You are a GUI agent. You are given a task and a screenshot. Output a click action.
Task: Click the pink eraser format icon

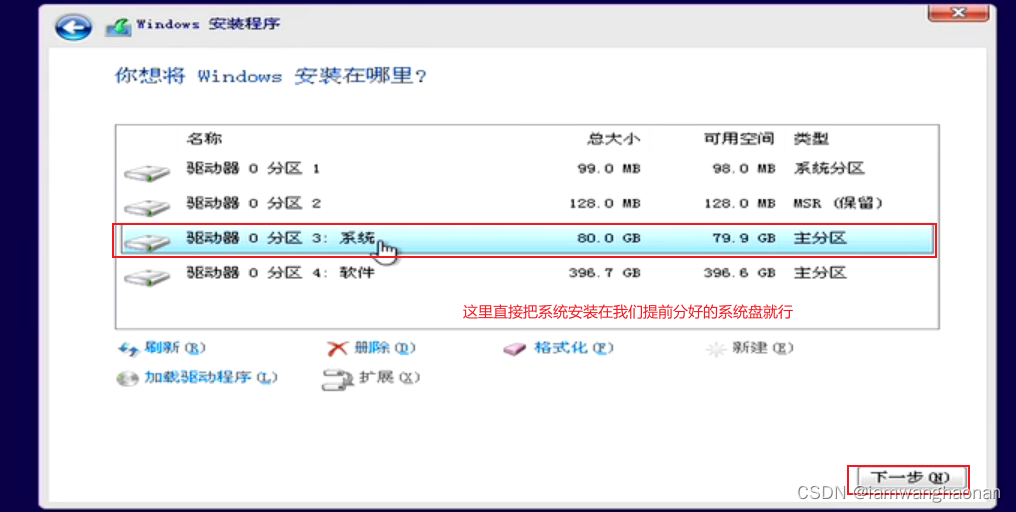tap(515, 349)
